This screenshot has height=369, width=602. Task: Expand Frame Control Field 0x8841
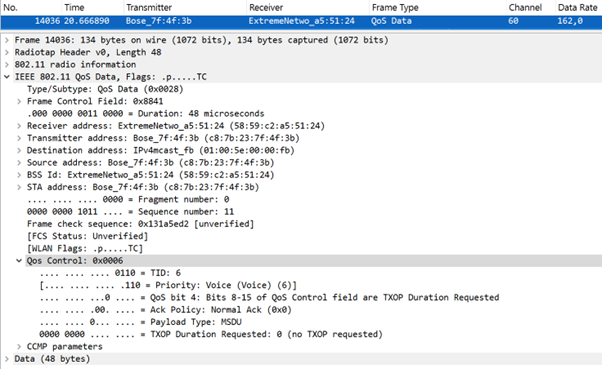click(x=19, y=101)
